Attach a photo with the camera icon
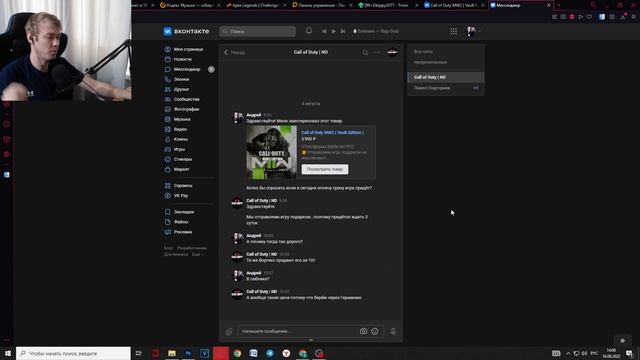640x360 pixels. pyautogui.click(x=363, y=331)
